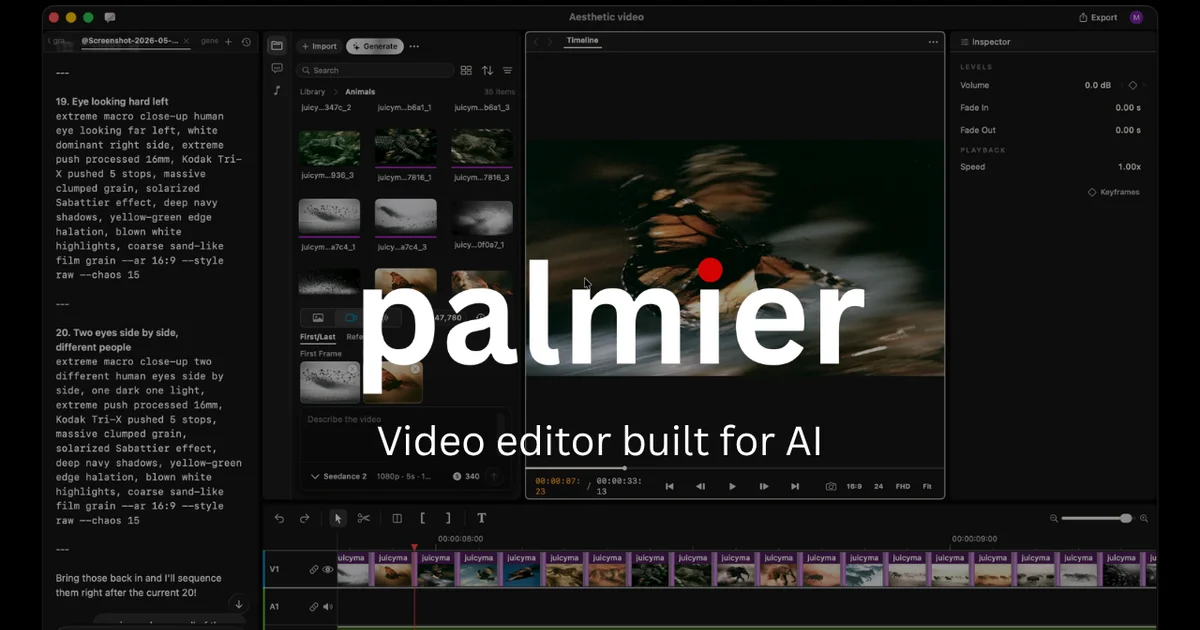Zoom in the timeline magnifier
The width and height of the screenshot is (1200, 630).
[x=1144, y=518]
